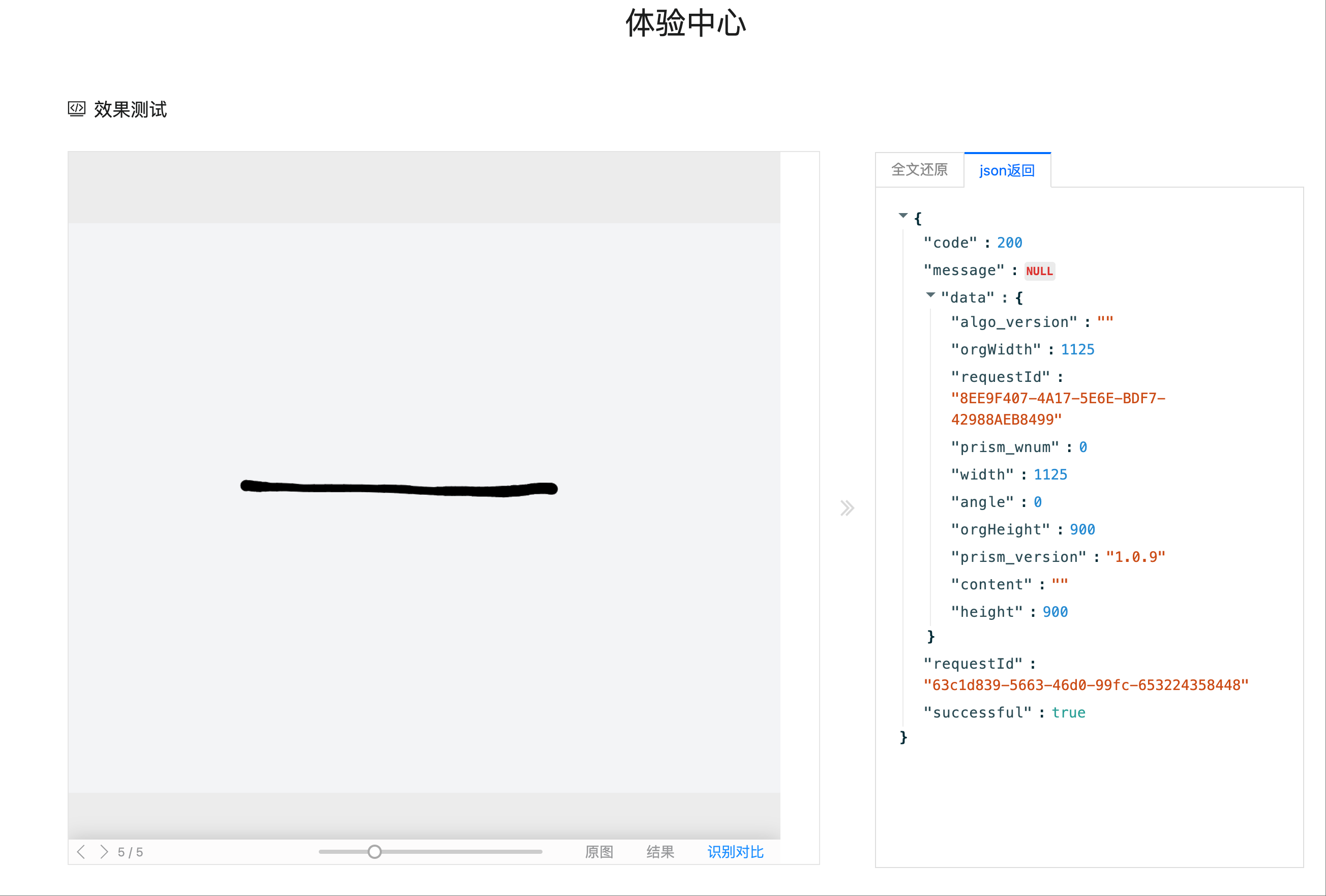This screenshot has width=1326, height=896.
Task: Click the zoom slider handle
Action: [x=374, y=852]
